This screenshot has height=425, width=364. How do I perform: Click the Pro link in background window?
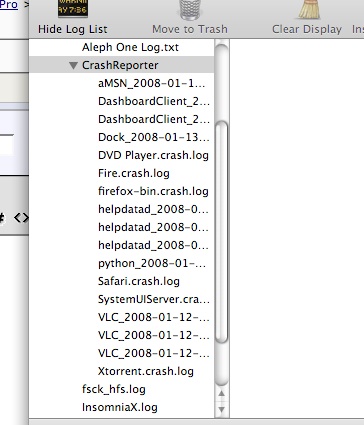pyautogui.click(x=9, y=5)
